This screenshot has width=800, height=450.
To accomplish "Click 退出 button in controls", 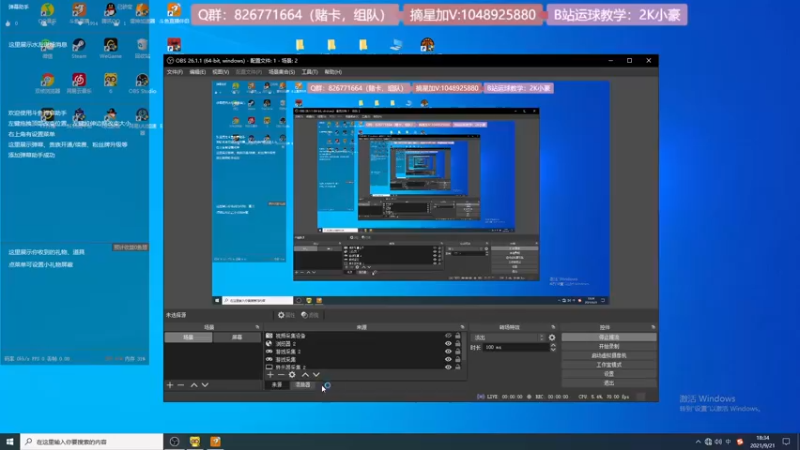I will (x=609, y=383).
